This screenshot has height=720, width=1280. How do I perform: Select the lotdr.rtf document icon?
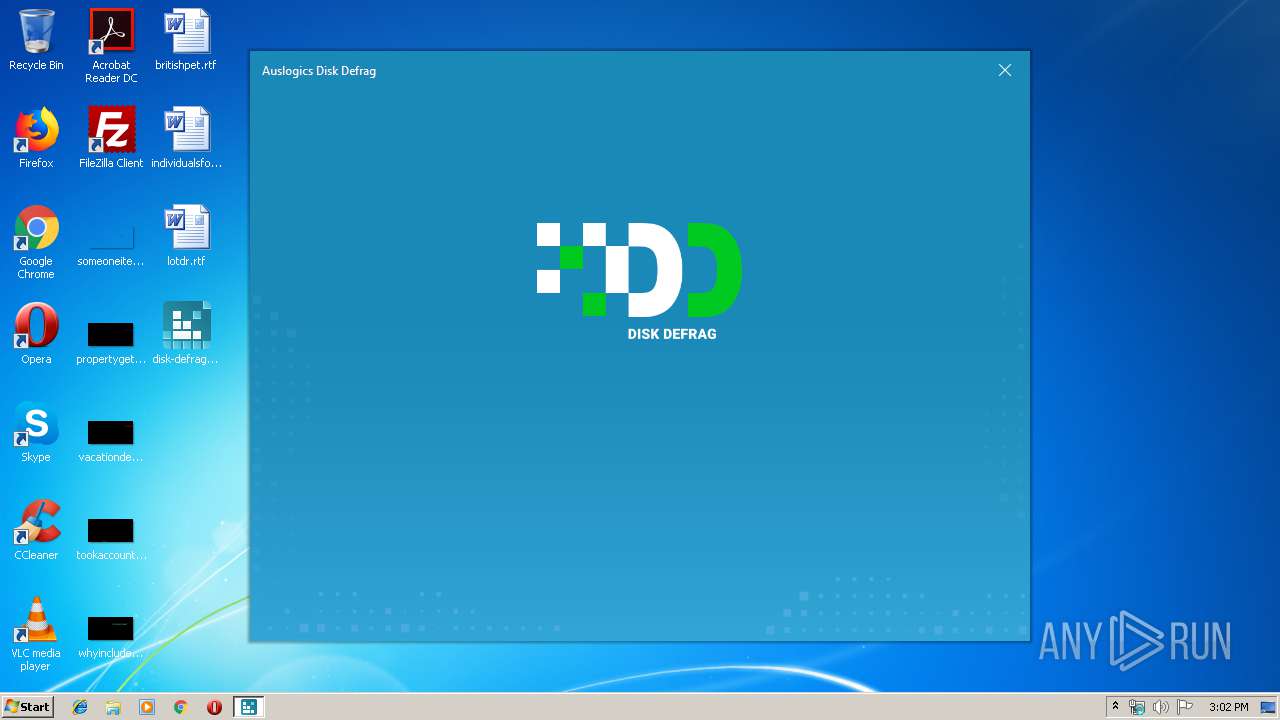point(186,236)
